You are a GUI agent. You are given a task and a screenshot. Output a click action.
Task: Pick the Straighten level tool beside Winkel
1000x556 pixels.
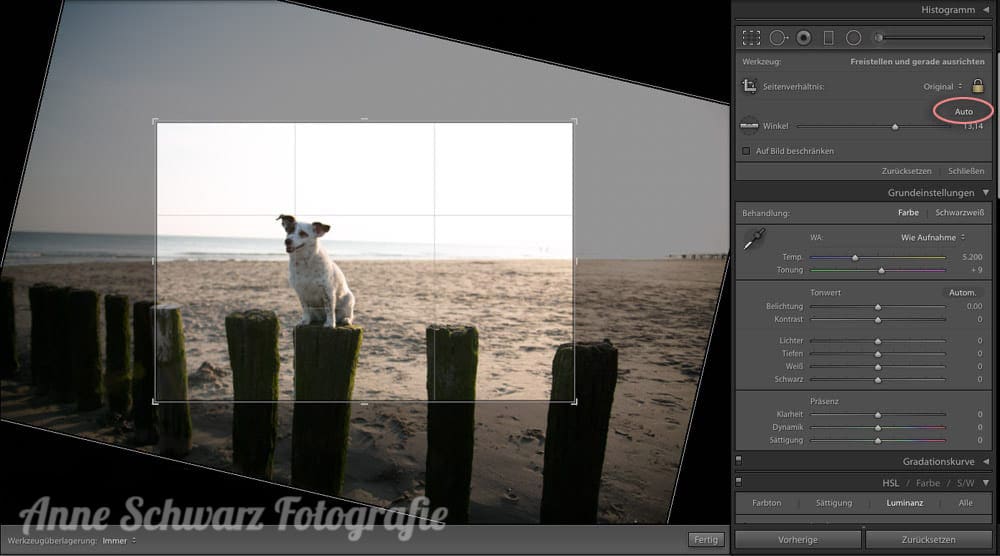tap(749, 126)
